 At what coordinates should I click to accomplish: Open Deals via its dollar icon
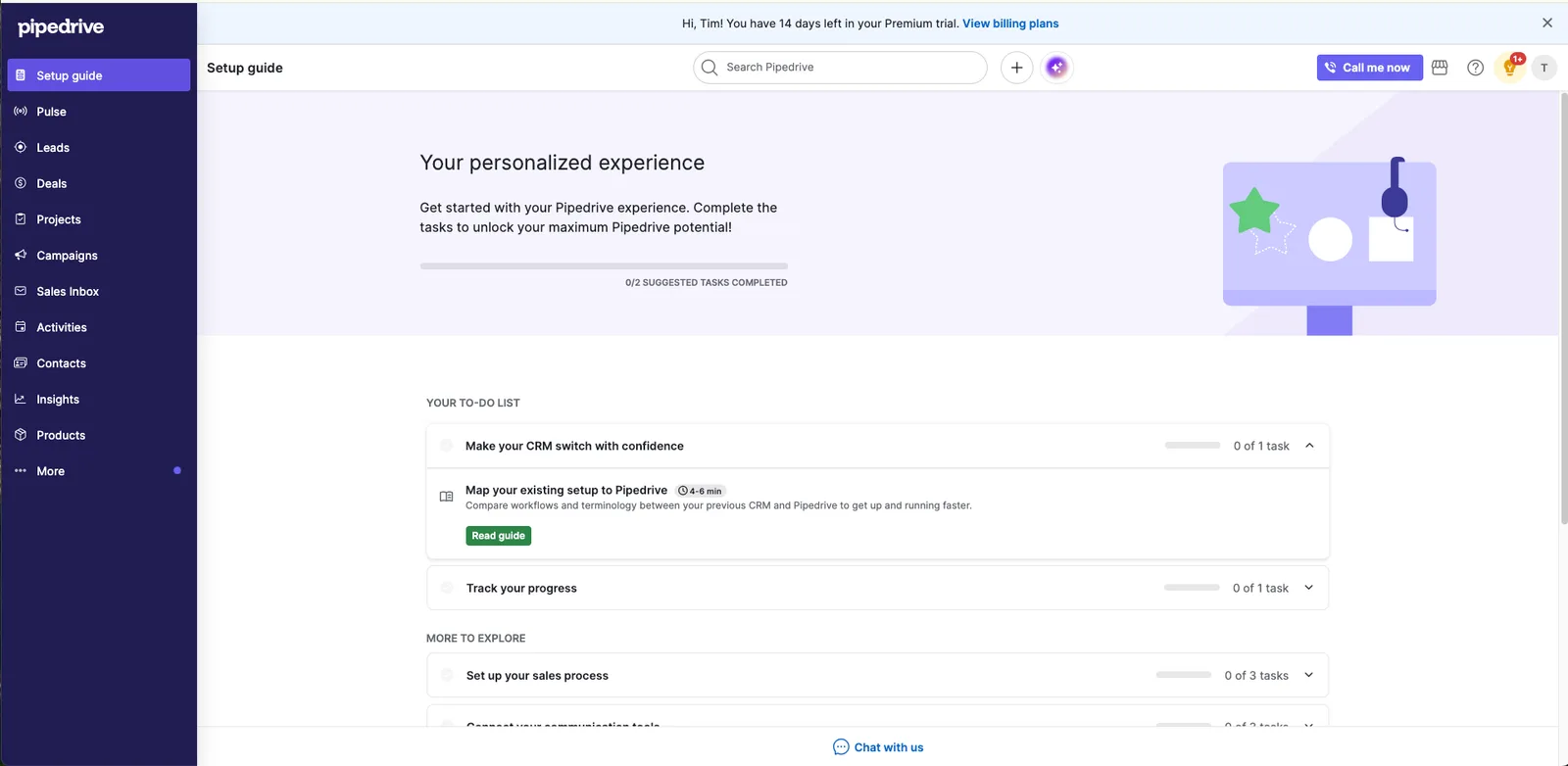21,183
